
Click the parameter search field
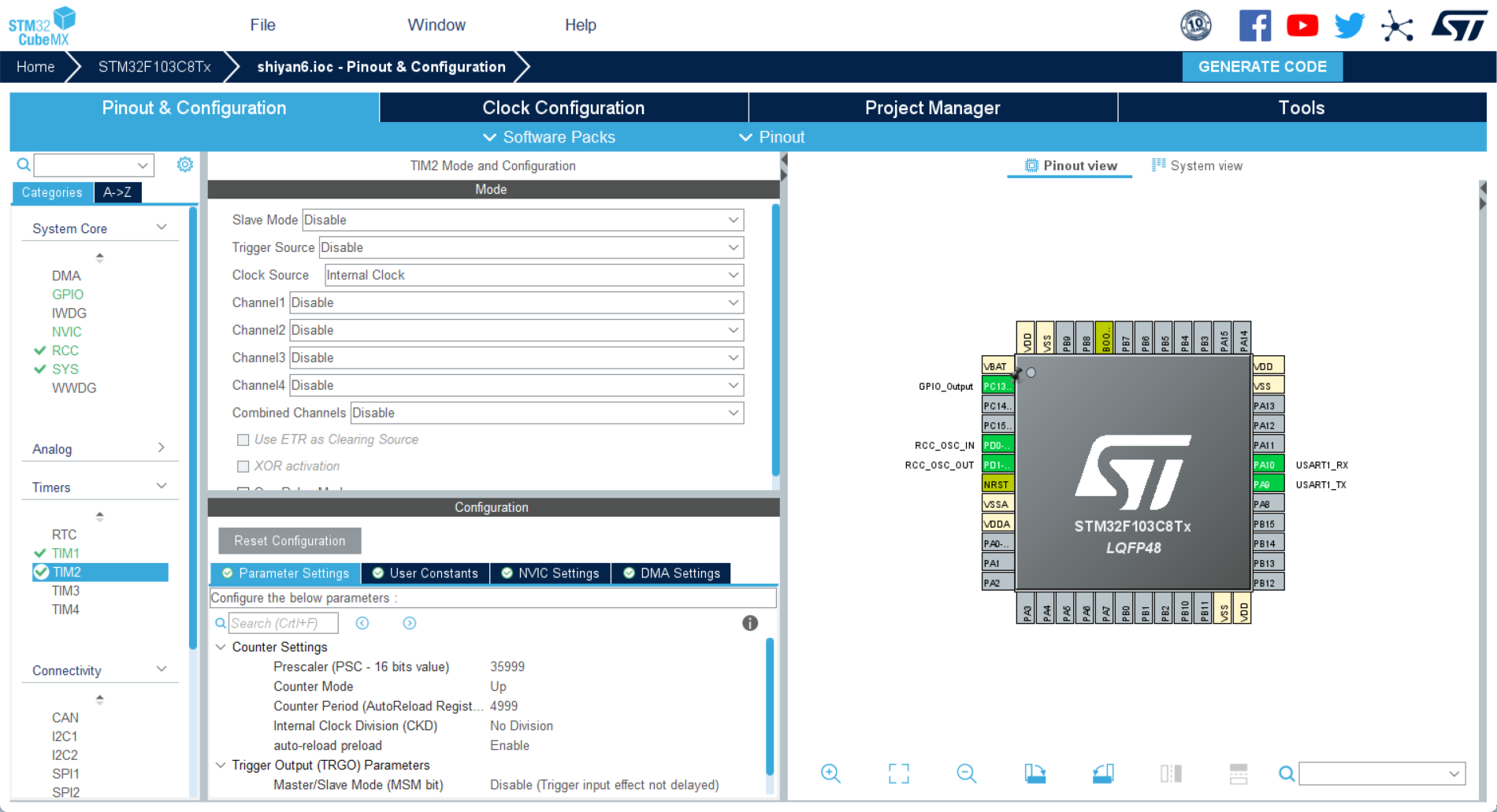[284, 623]
